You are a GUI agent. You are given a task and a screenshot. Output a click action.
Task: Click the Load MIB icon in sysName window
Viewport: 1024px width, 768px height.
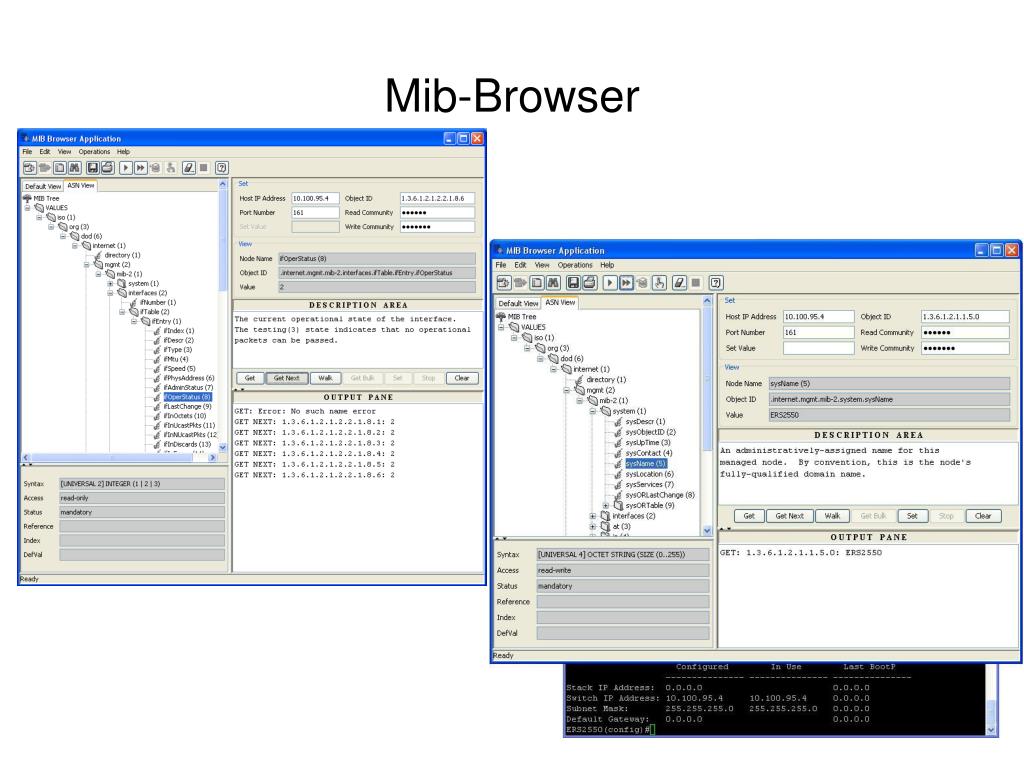point(504,283)
